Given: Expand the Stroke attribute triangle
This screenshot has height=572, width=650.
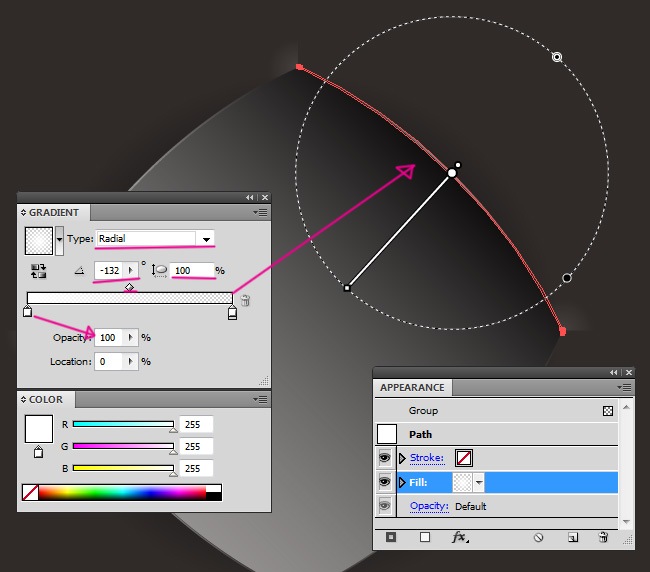Looking at the screenshot, I should [x=403, y=458].
